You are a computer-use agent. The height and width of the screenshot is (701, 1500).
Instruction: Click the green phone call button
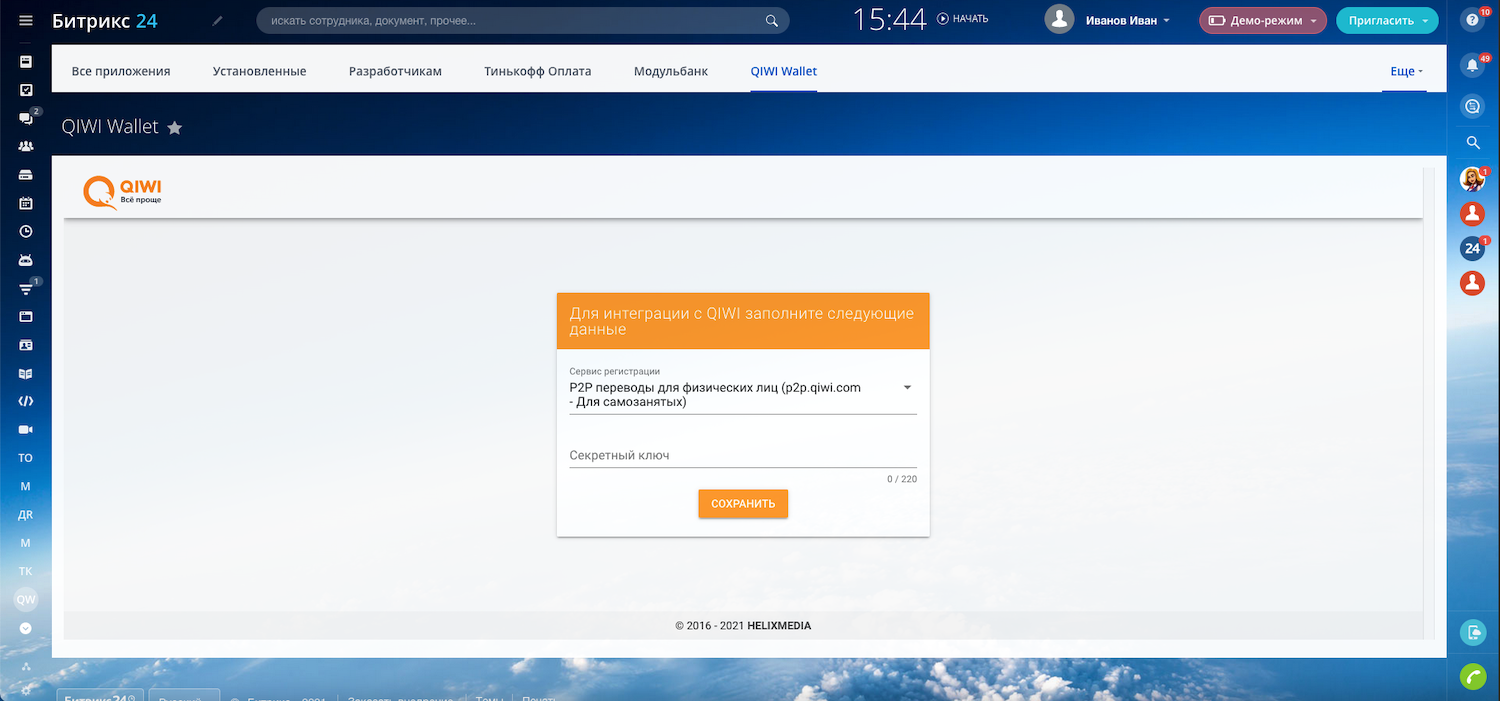coord(1472,677)
